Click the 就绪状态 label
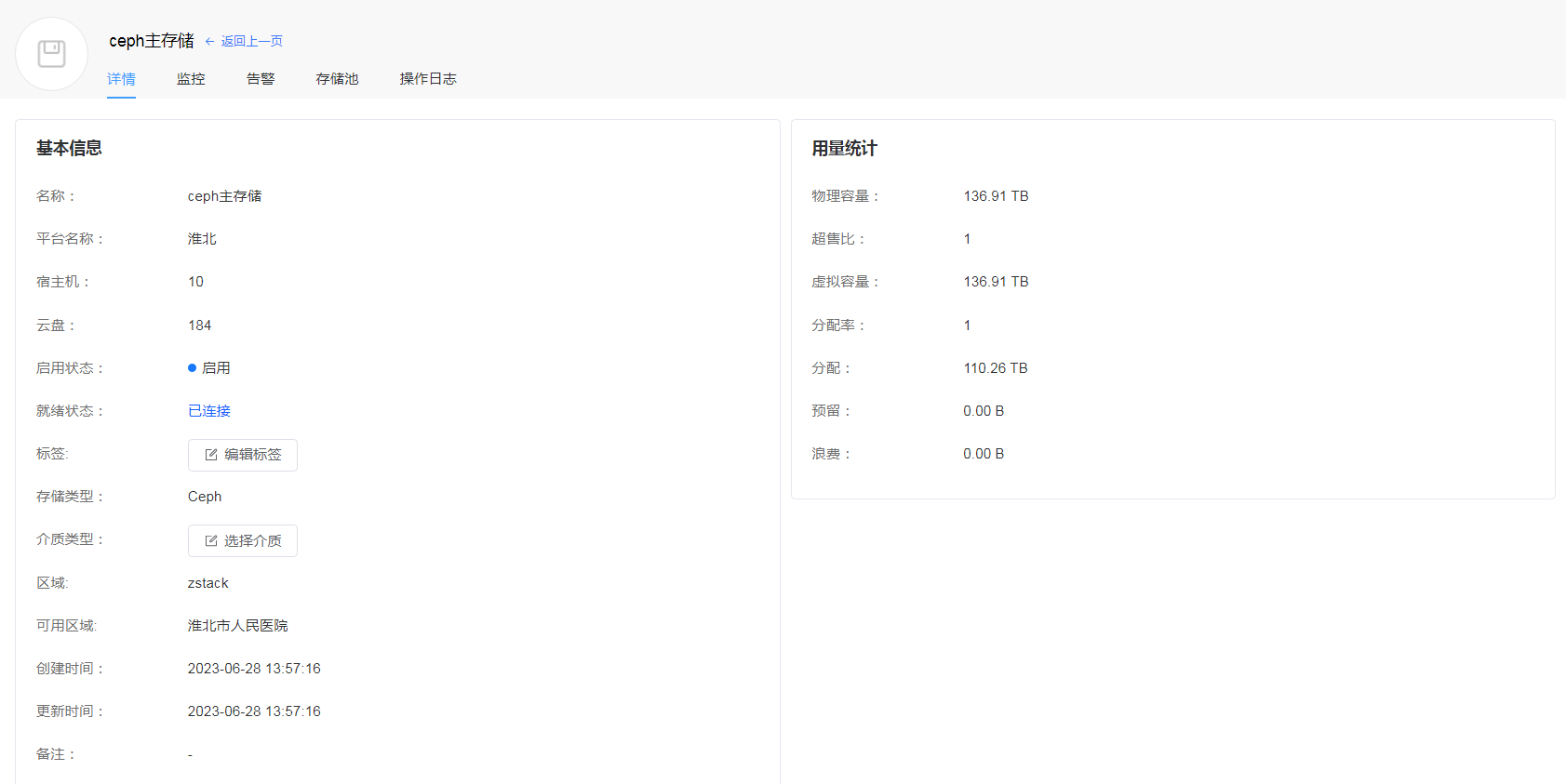The image size is (1566, 784). pos(70,411)
